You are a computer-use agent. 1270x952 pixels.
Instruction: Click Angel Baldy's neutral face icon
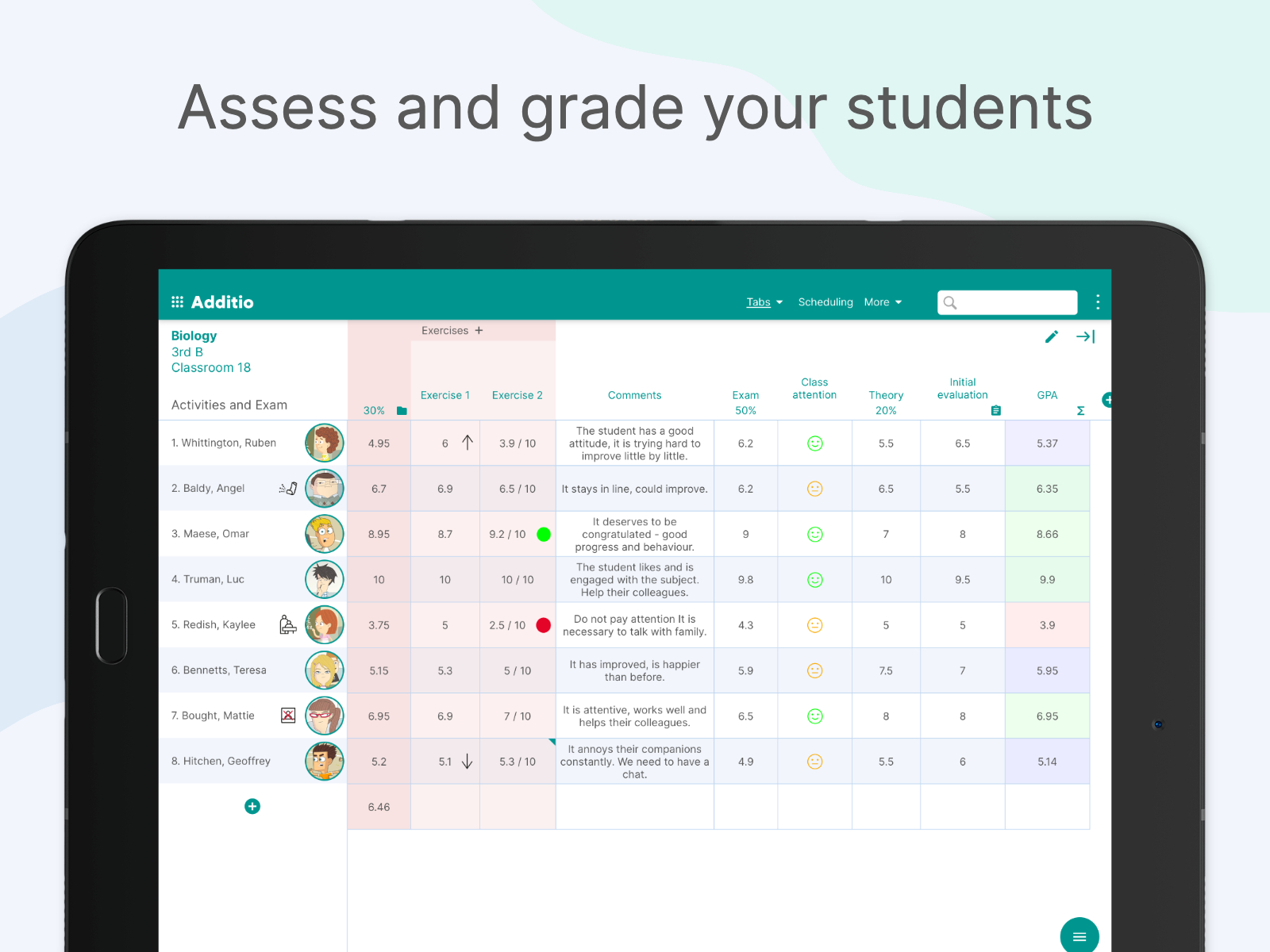tap(815, 489)
